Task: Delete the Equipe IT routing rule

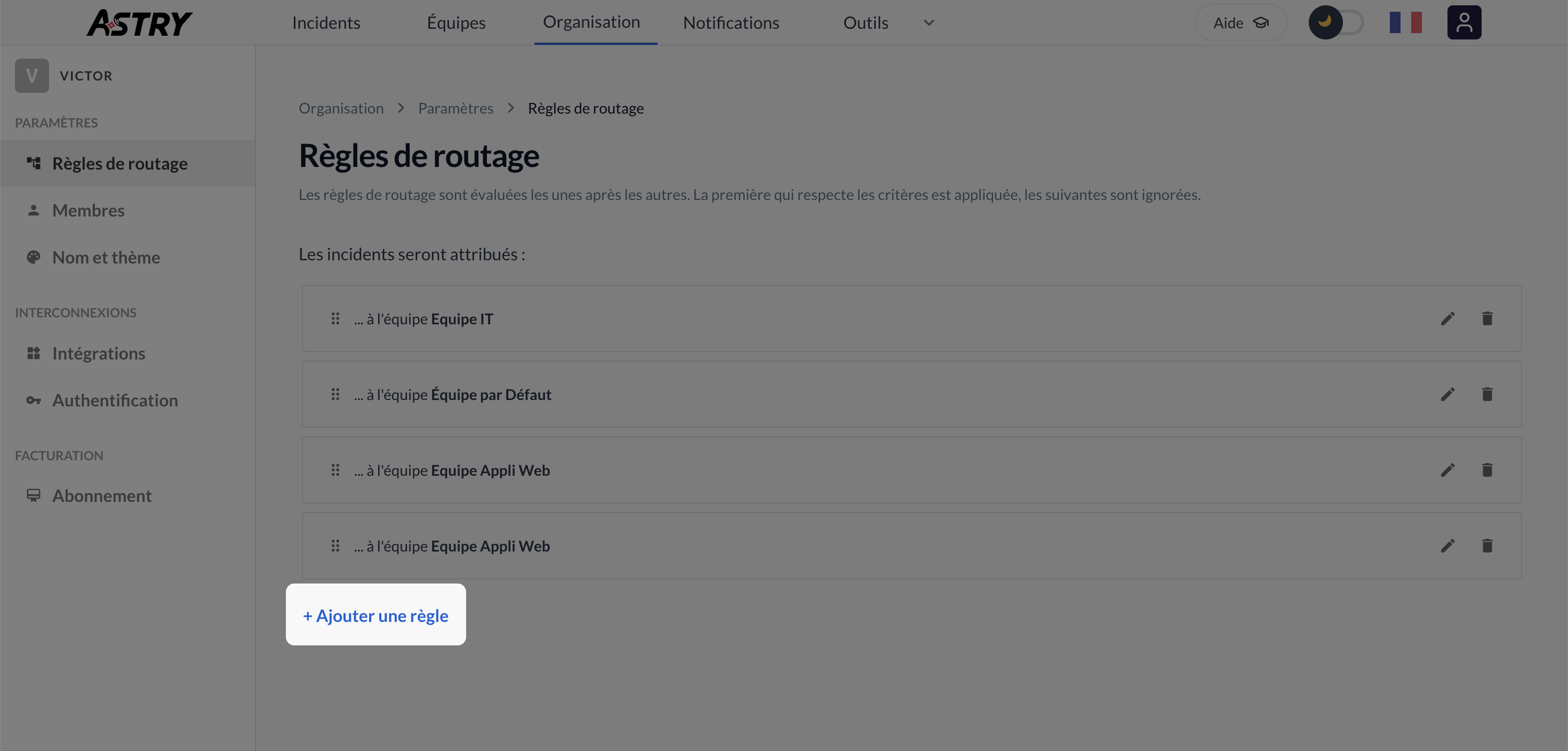Action: point(1486,319)
